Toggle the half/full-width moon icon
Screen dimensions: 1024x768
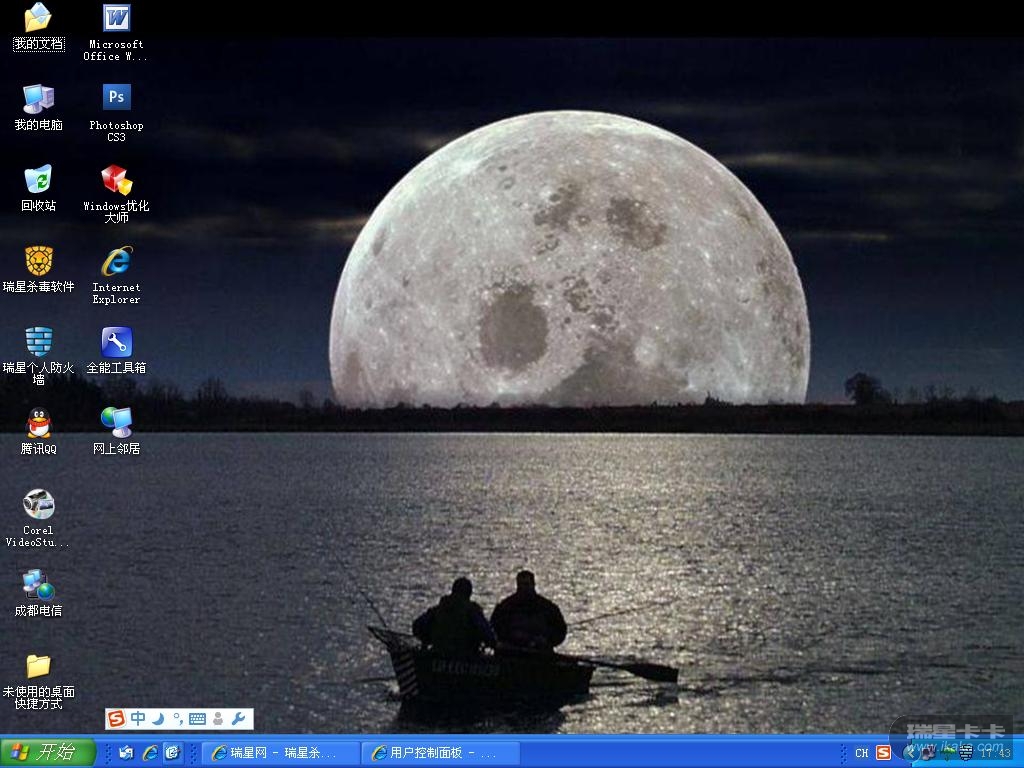pyautogui.click(x=158, y=719)
